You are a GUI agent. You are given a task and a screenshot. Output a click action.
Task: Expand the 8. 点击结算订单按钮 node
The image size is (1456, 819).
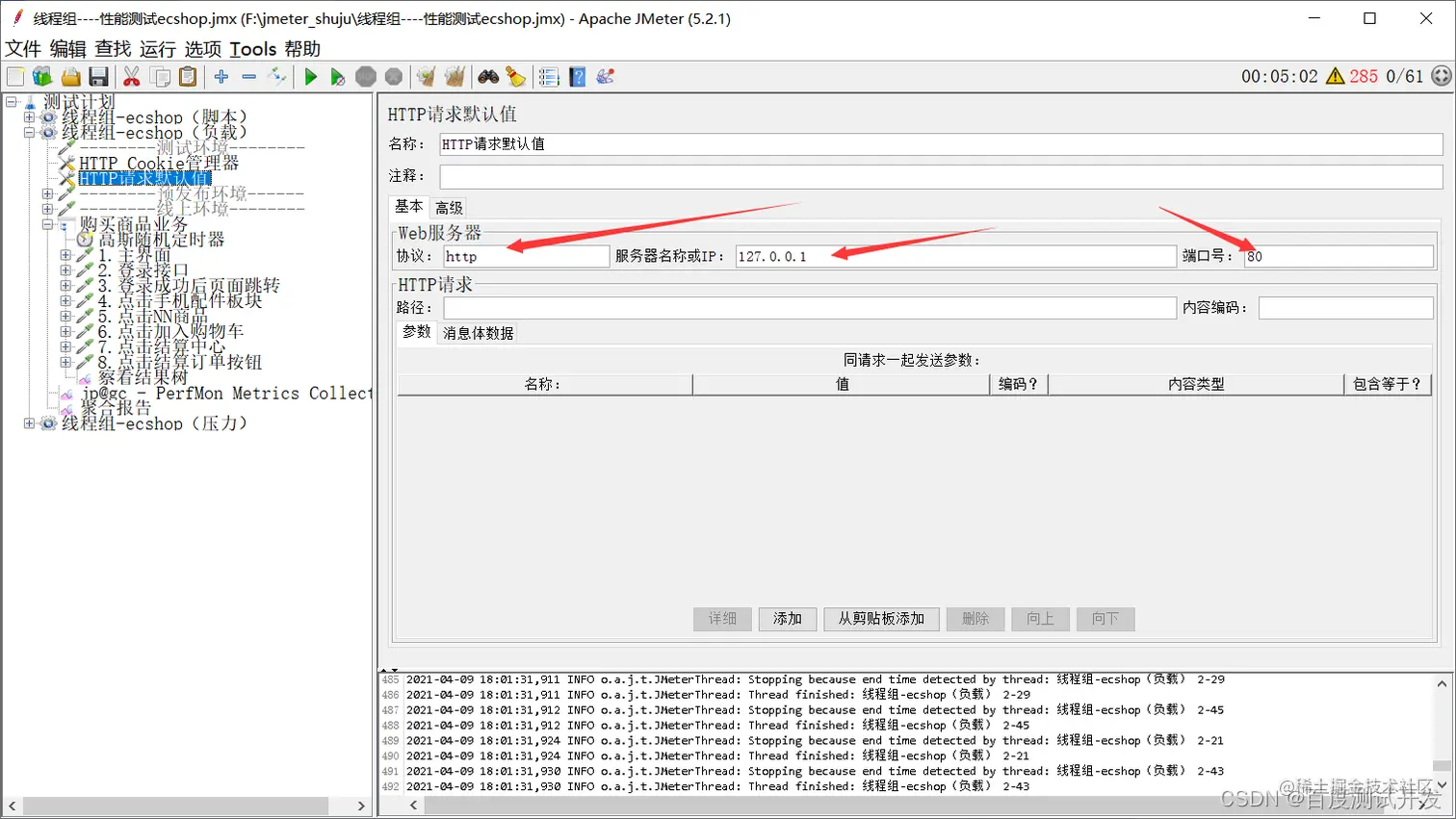[65, 362]
